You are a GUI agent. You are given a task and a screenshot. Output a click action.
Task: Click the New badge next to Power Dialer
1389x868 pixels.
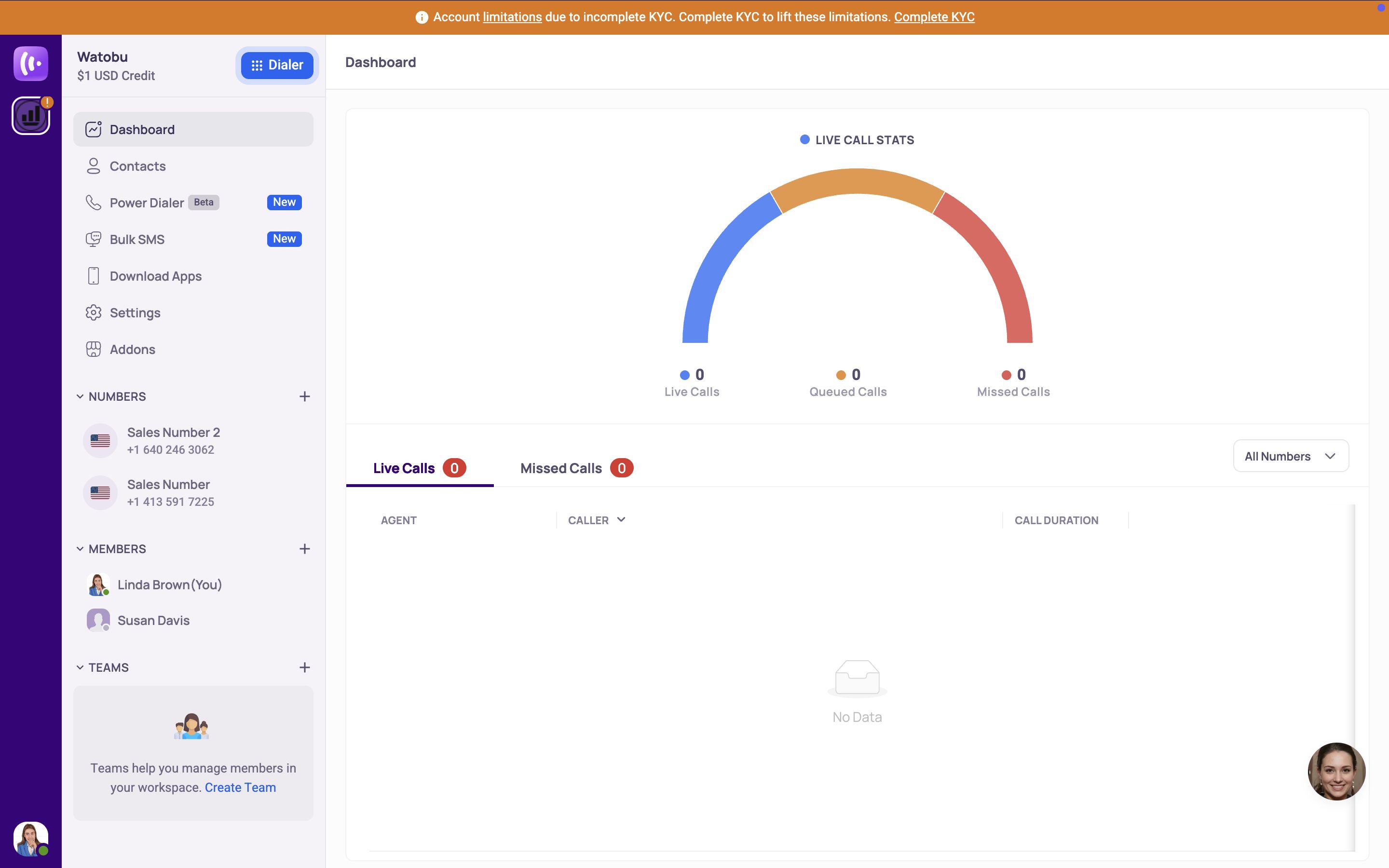click(284, 202)
